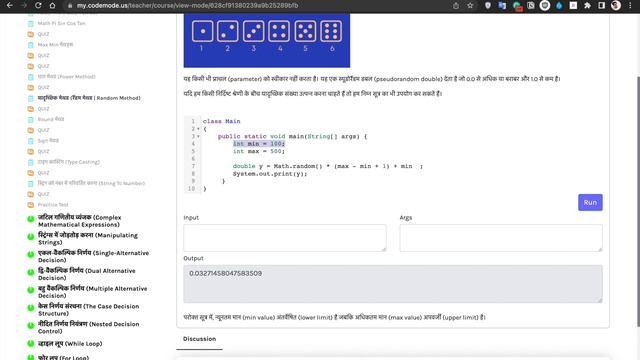Click the Output result box
Viewport: 640px width, 360px height.
click(x=393, y=284)
